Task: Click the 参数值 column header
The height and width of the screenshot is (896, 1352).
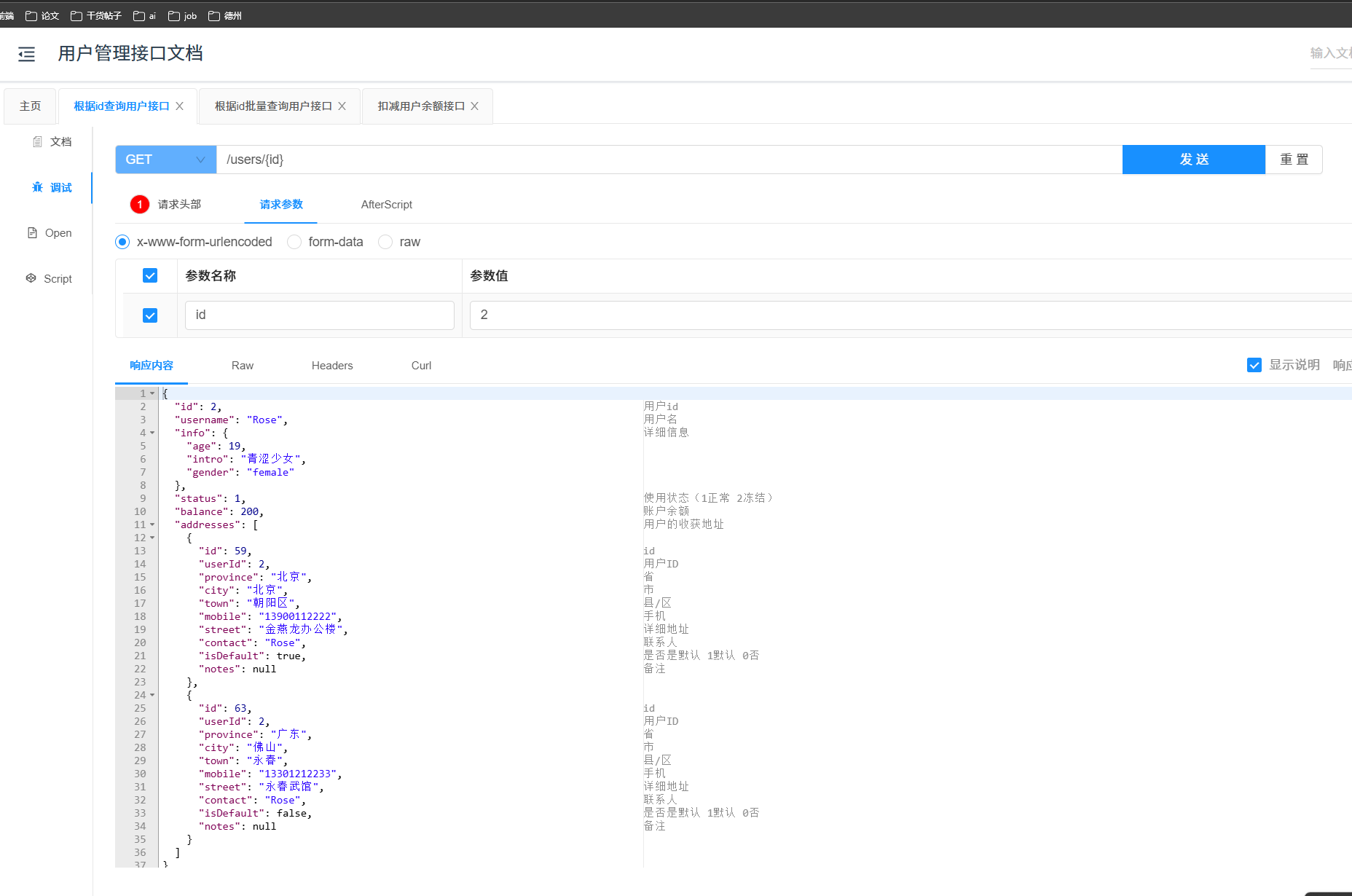Action: coord(489,276)
